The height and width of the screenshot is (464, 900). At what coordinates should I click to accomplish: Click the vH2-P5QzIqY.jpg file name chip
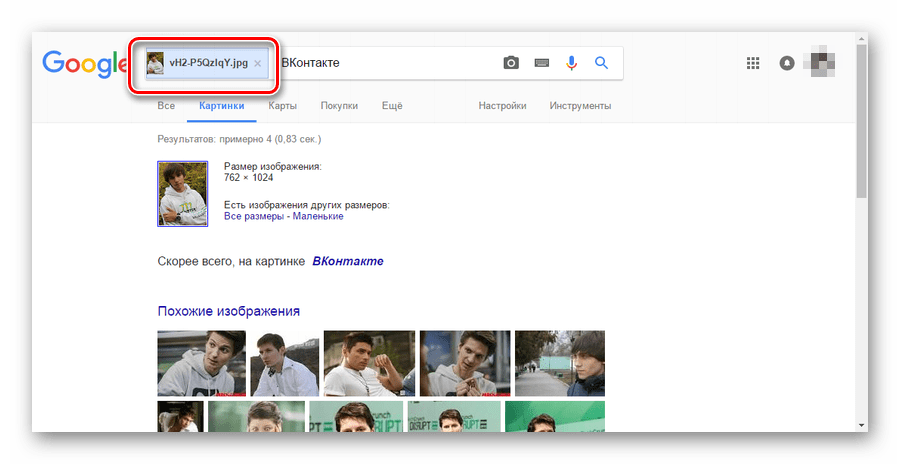tap(208, 63)
